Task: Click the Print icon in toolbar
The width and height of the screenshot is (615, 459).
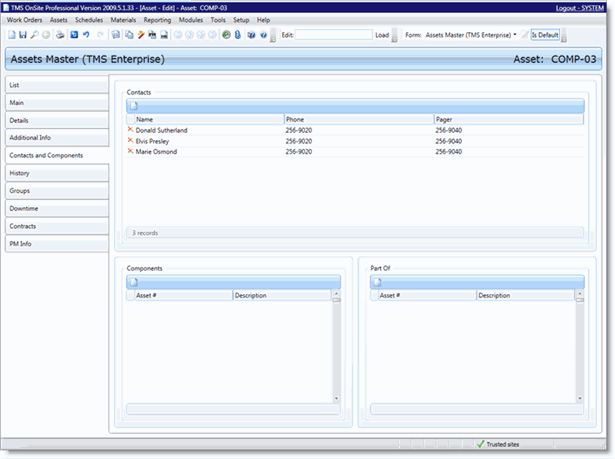Action: tap(60, 35)
